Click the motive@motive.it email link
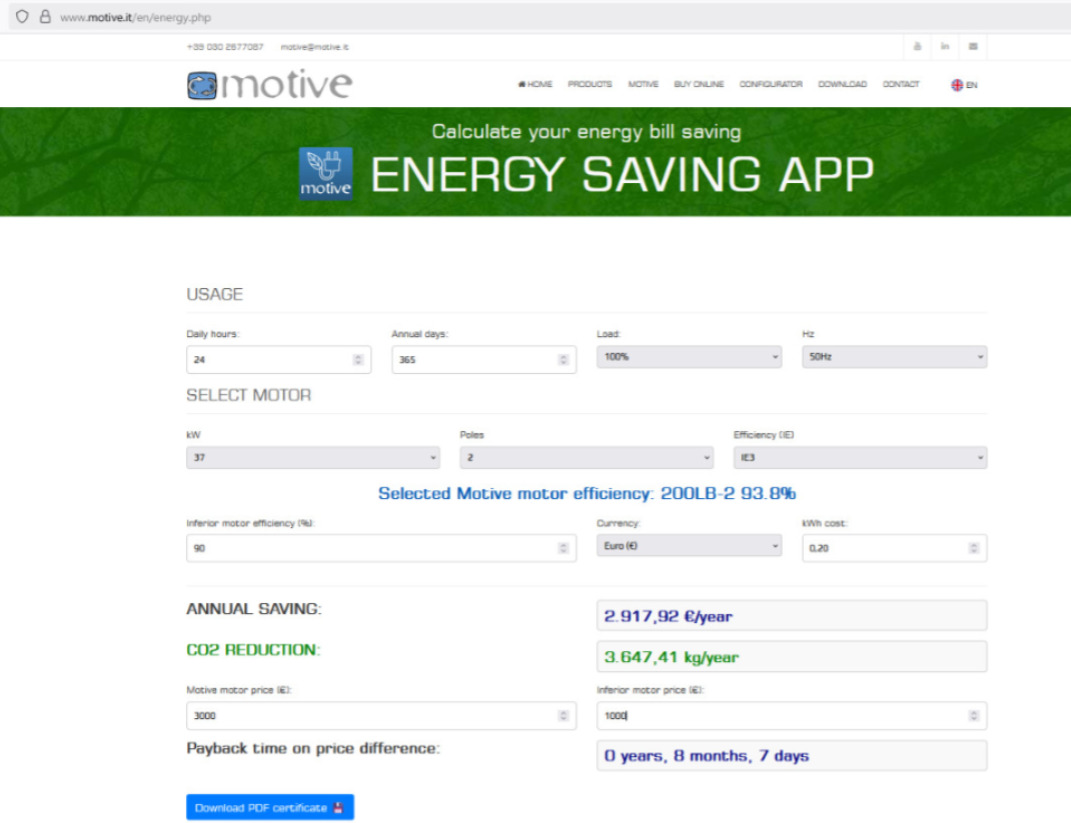 coord(314,46)
